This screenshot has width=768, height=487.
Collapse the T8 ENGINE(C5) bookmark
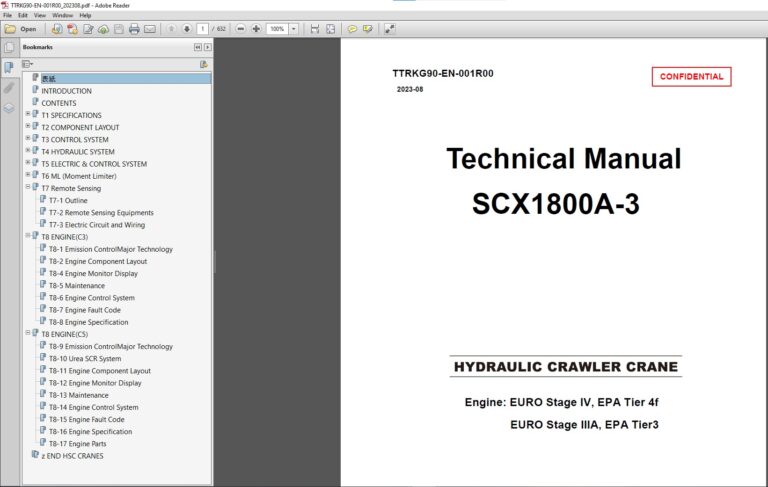[28, 333]
